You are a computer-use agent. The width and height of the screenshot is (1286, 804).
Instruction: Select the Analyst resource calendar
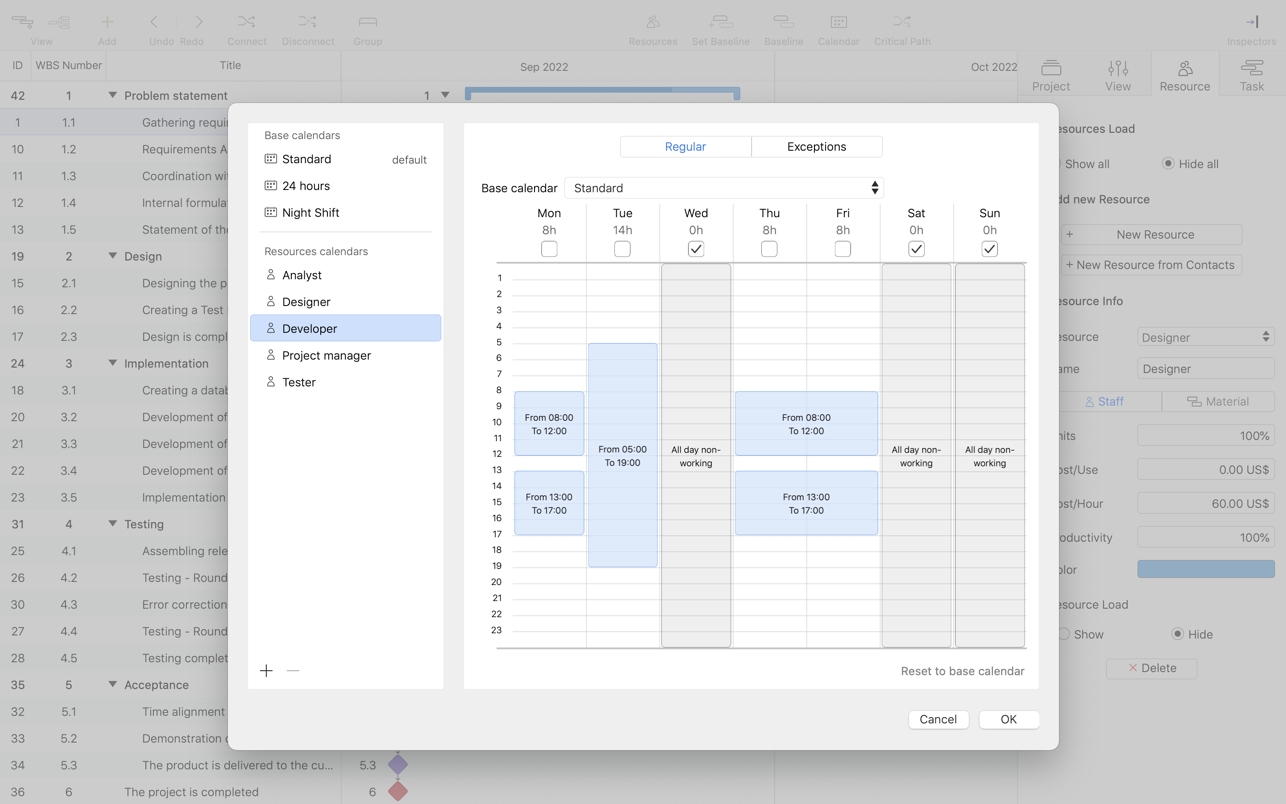(345, 275)
